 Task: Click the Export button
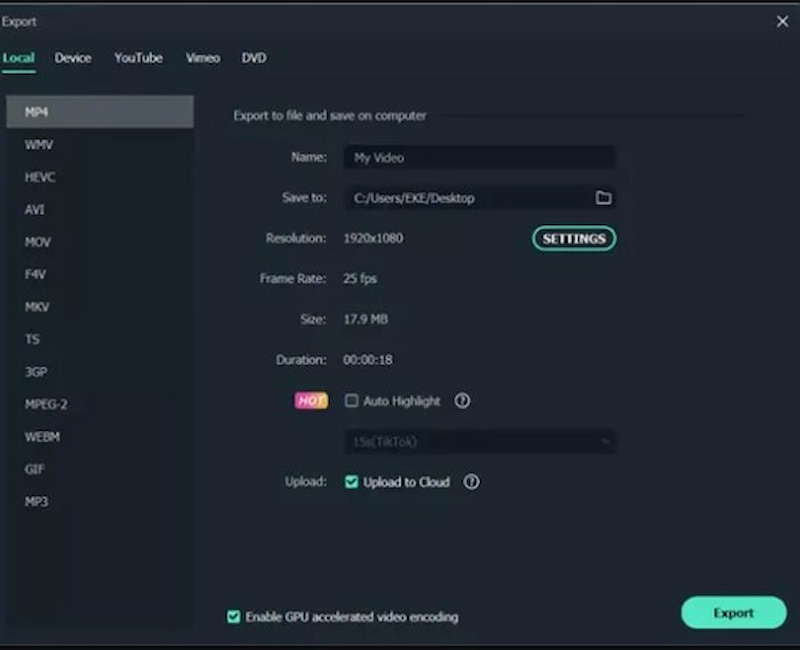[x=734, y=613]
